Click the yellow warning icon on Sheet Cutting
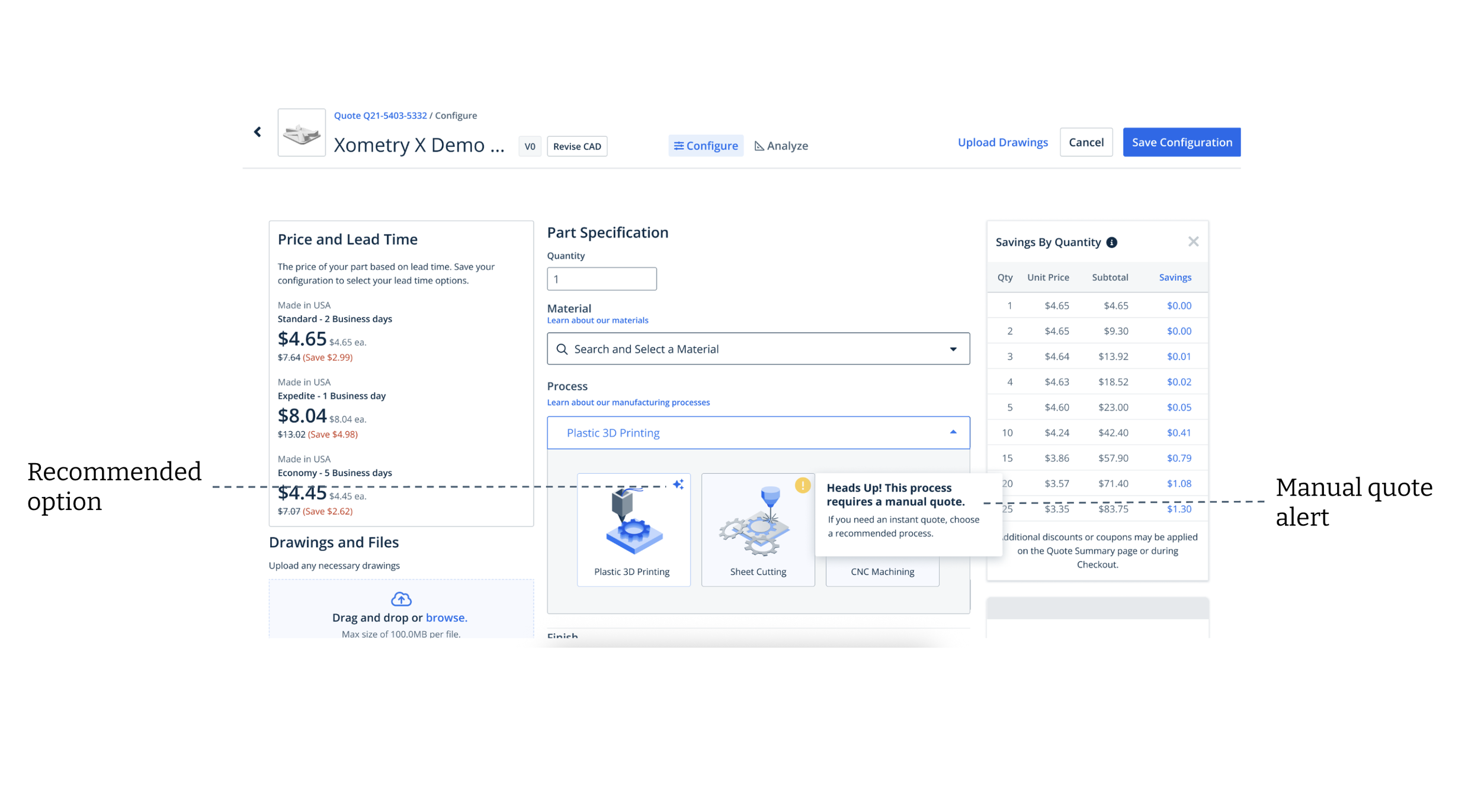The image size is (1481, 812). 802,486
